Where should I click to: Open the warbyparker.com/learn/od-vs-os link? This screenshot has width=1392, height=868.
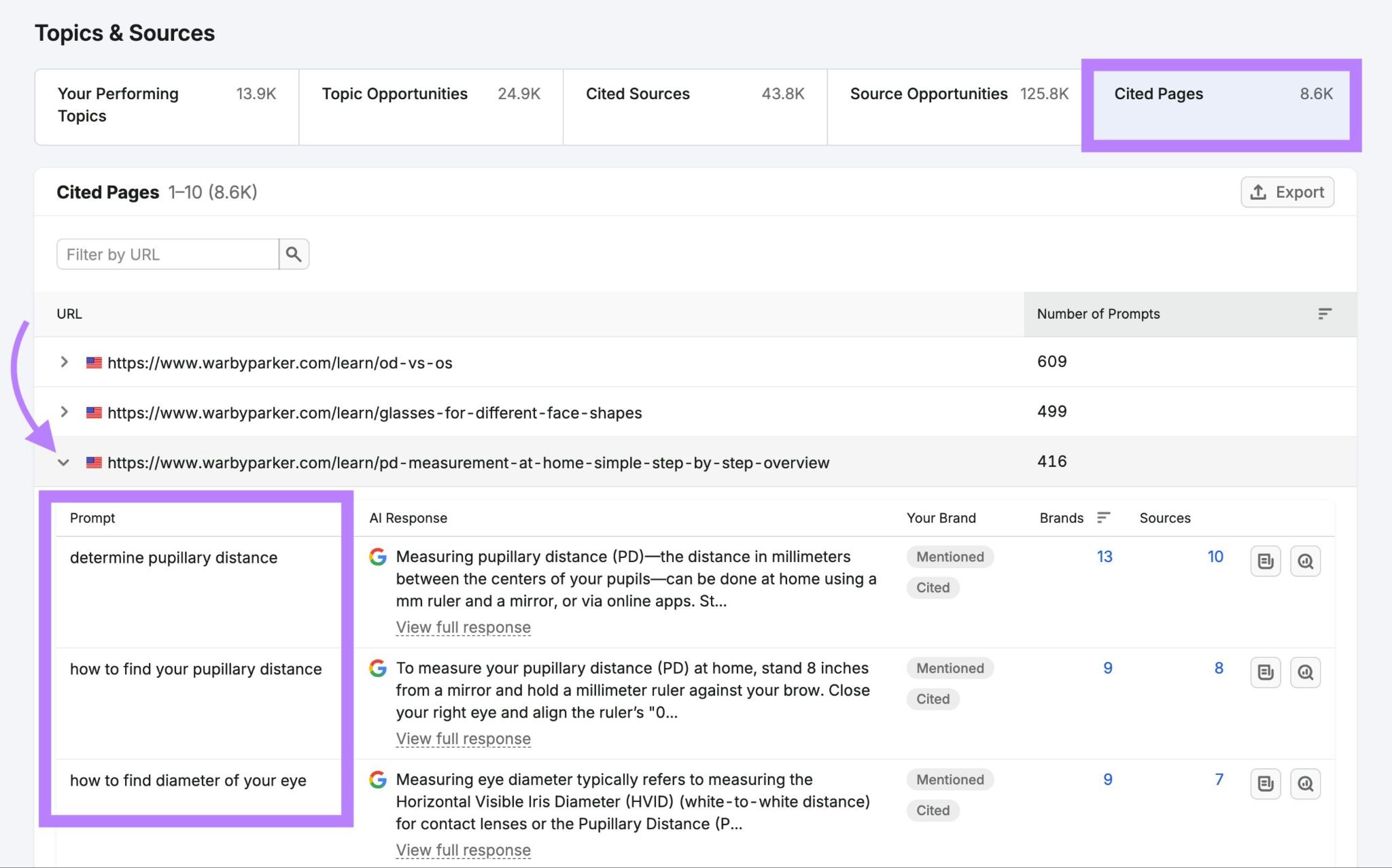click(x=280, y=363)
